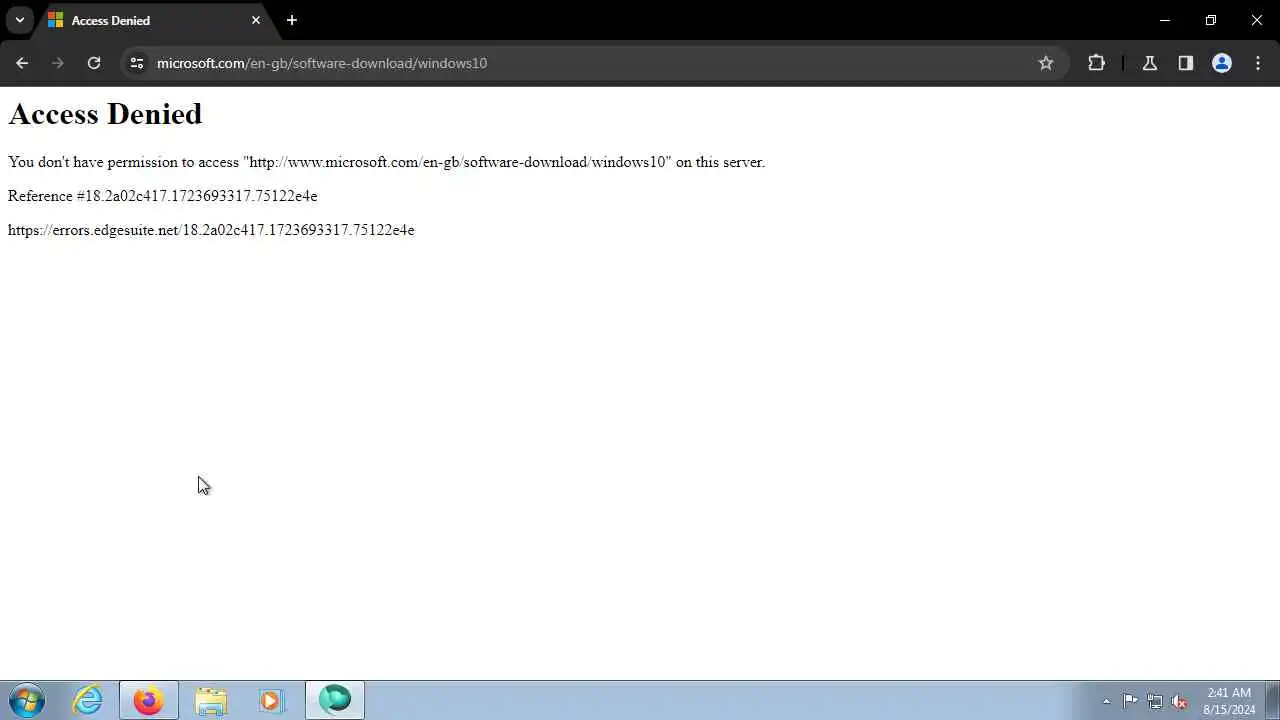The height and width of the screenshot is (720, 1280).
Task: Minimize the browser window
Action: click(1165, 20)
